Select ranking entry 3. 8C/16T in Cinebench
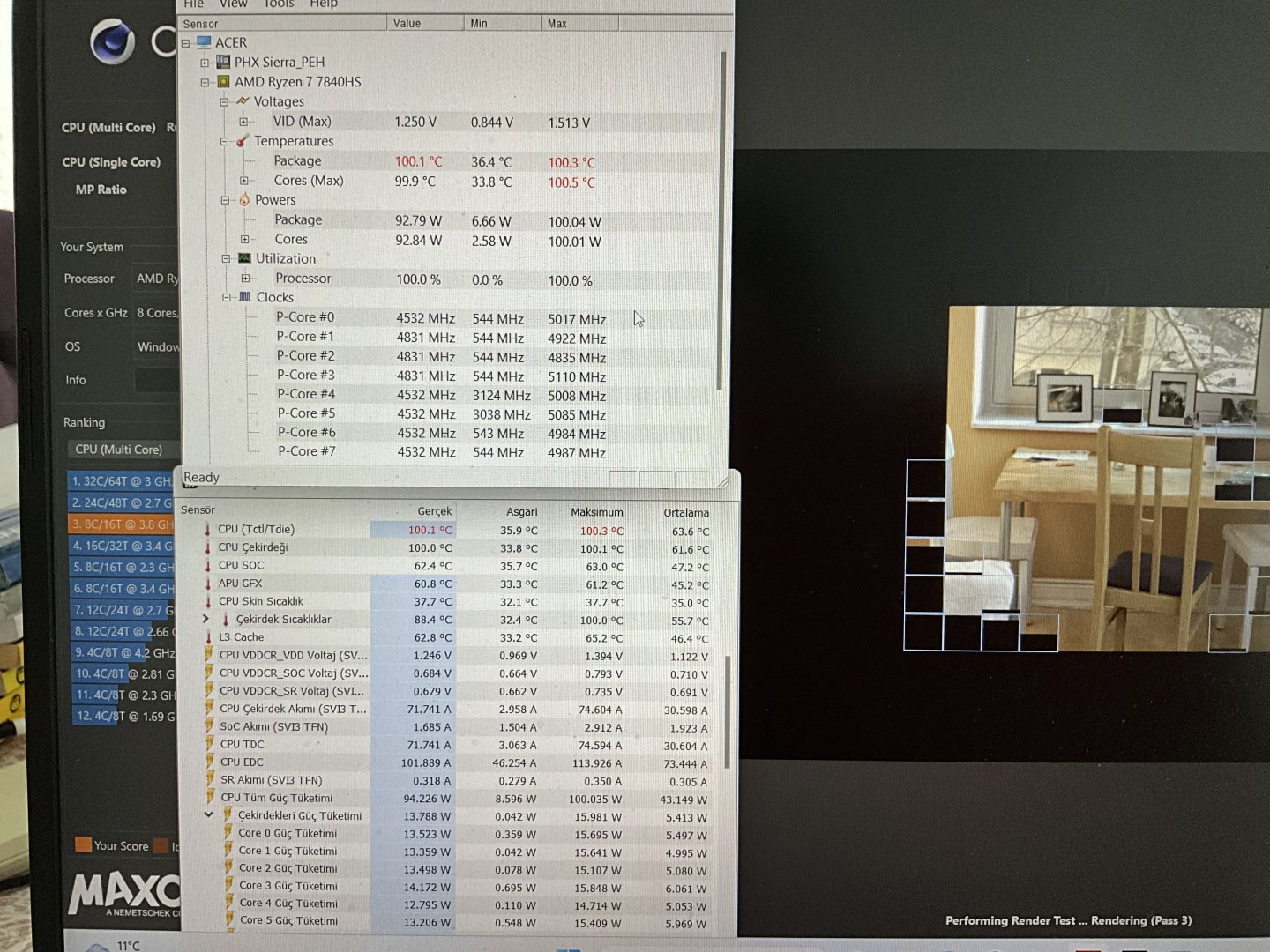Image resolution: width=1270 pixels, height=952 pixels. pos(122,524)
